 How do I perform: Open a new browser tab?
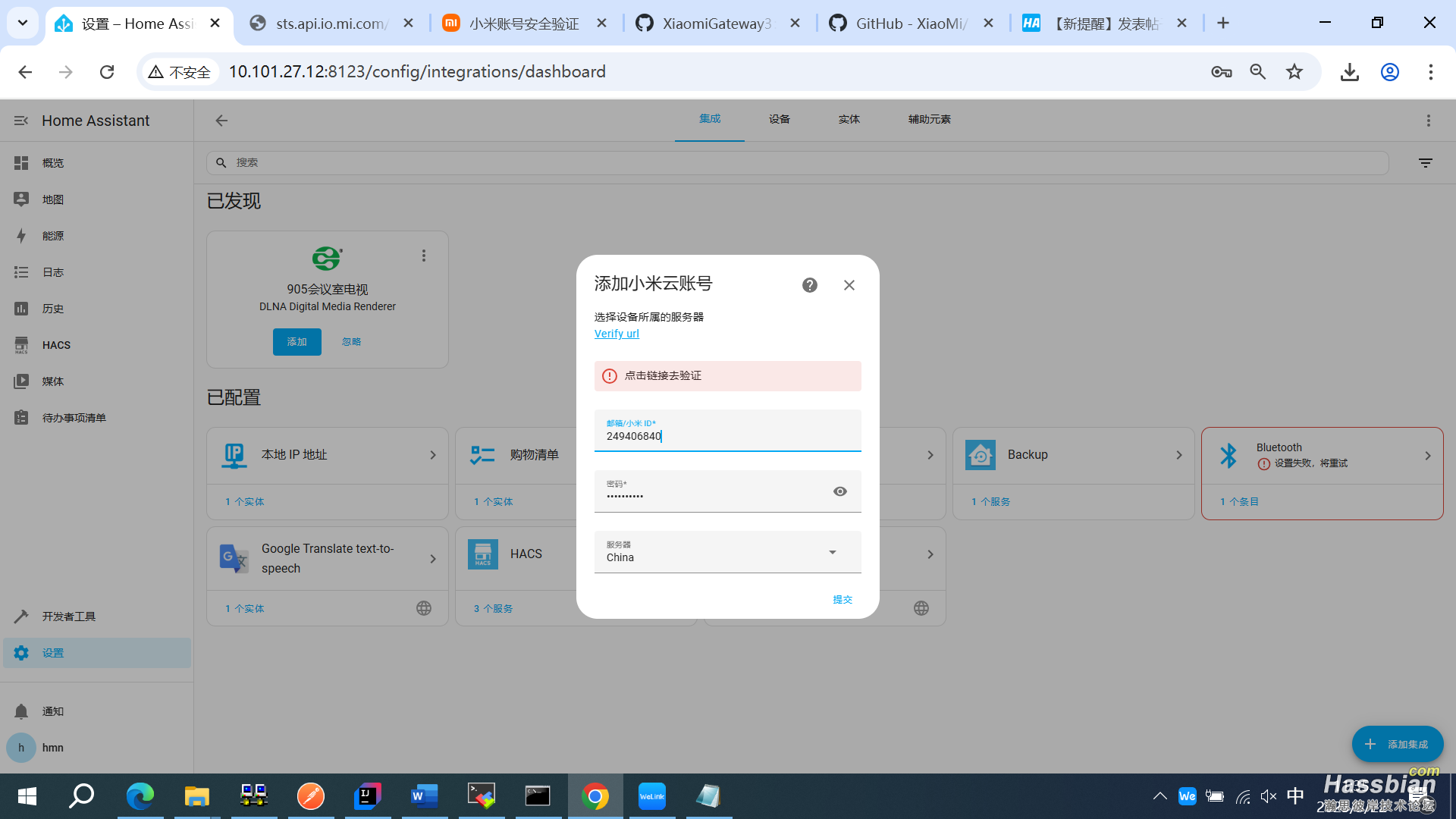click(1223, 24)
